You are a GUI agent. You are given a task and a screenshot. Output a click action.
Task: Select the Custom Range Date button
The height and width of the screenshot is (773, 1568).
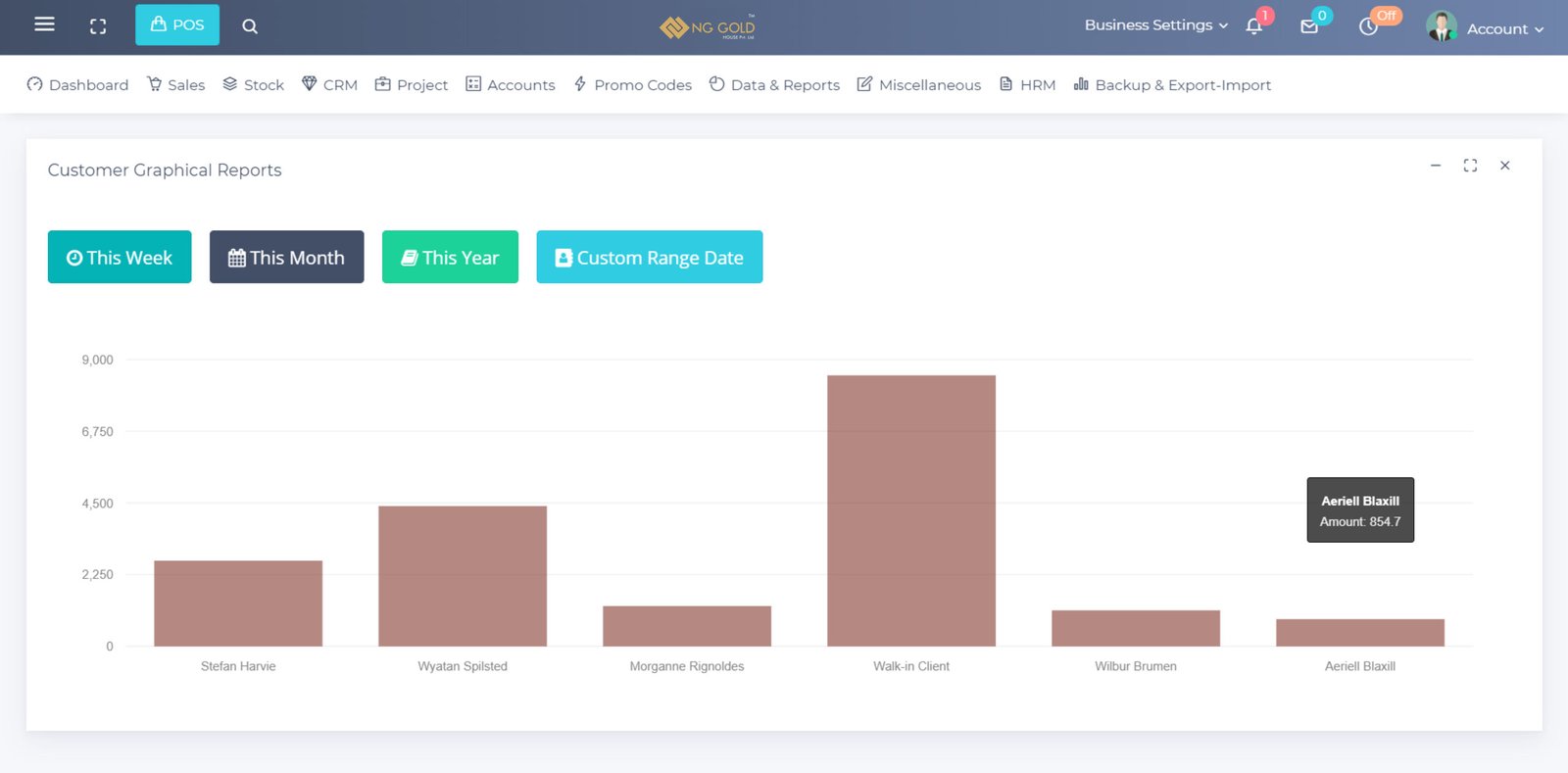tap(649, 257)
